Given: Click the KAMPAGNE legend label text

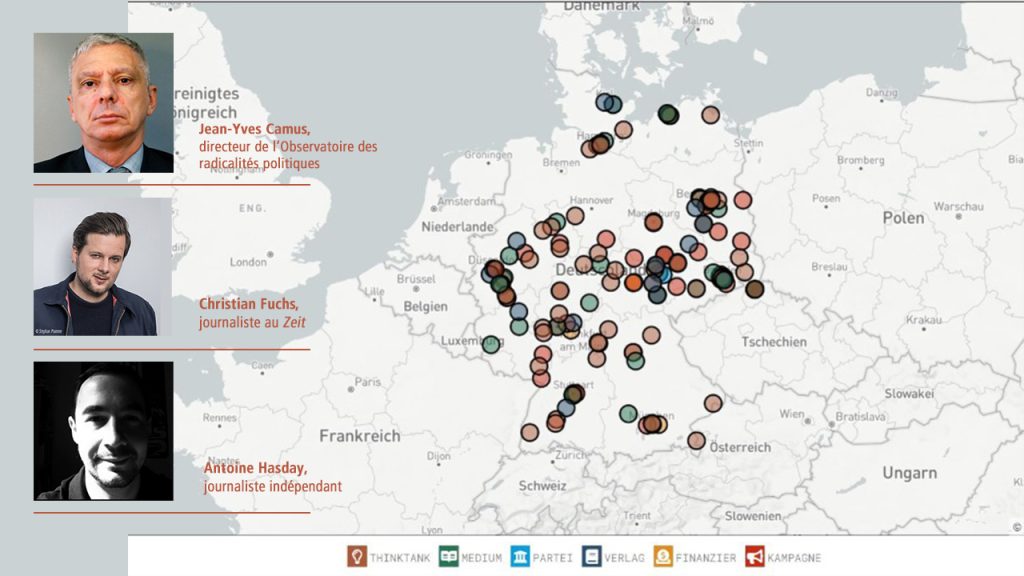Looking at the screenshot, I should click(x=794, y=558).
